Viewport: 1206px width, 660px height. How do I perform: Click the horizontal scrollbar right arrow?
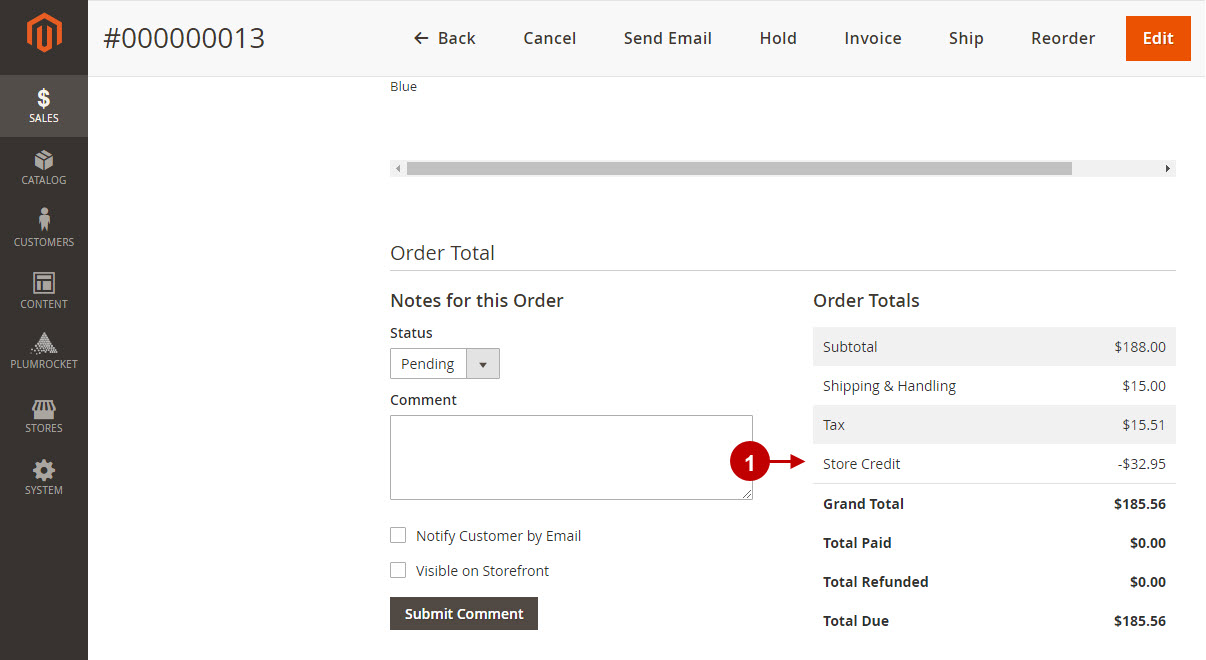(x=1167, y=169)
